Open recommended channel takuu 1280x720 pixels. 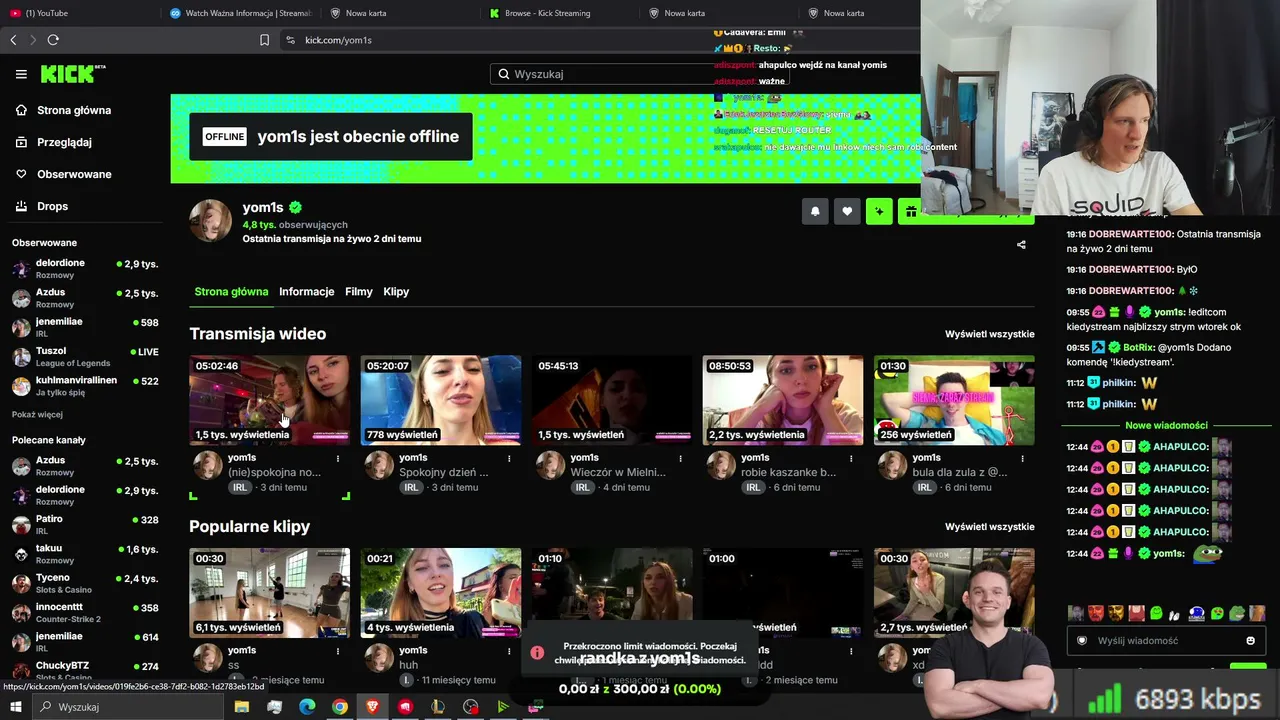(85, 553)
